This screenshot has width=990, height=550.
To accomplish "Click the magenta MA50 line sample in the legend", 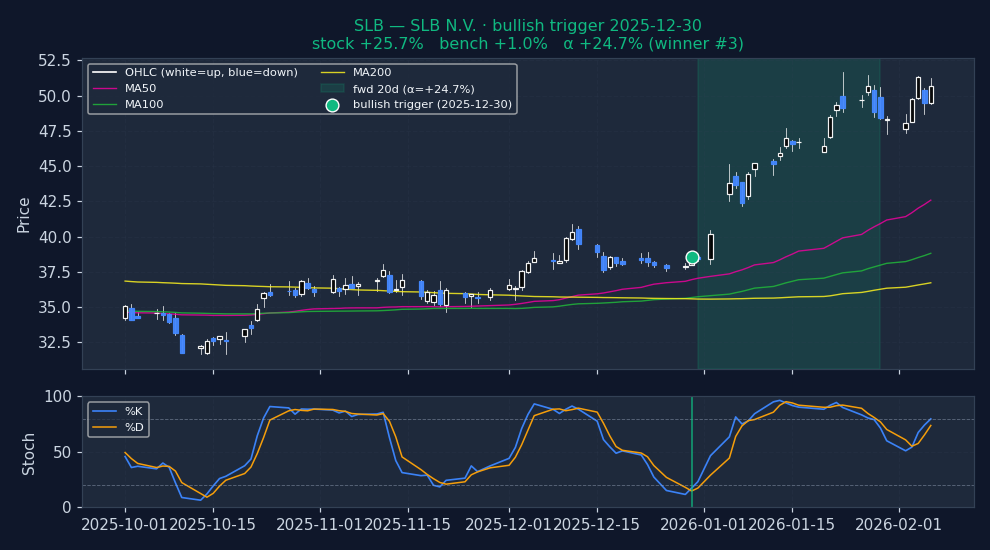I will point(107,89).
